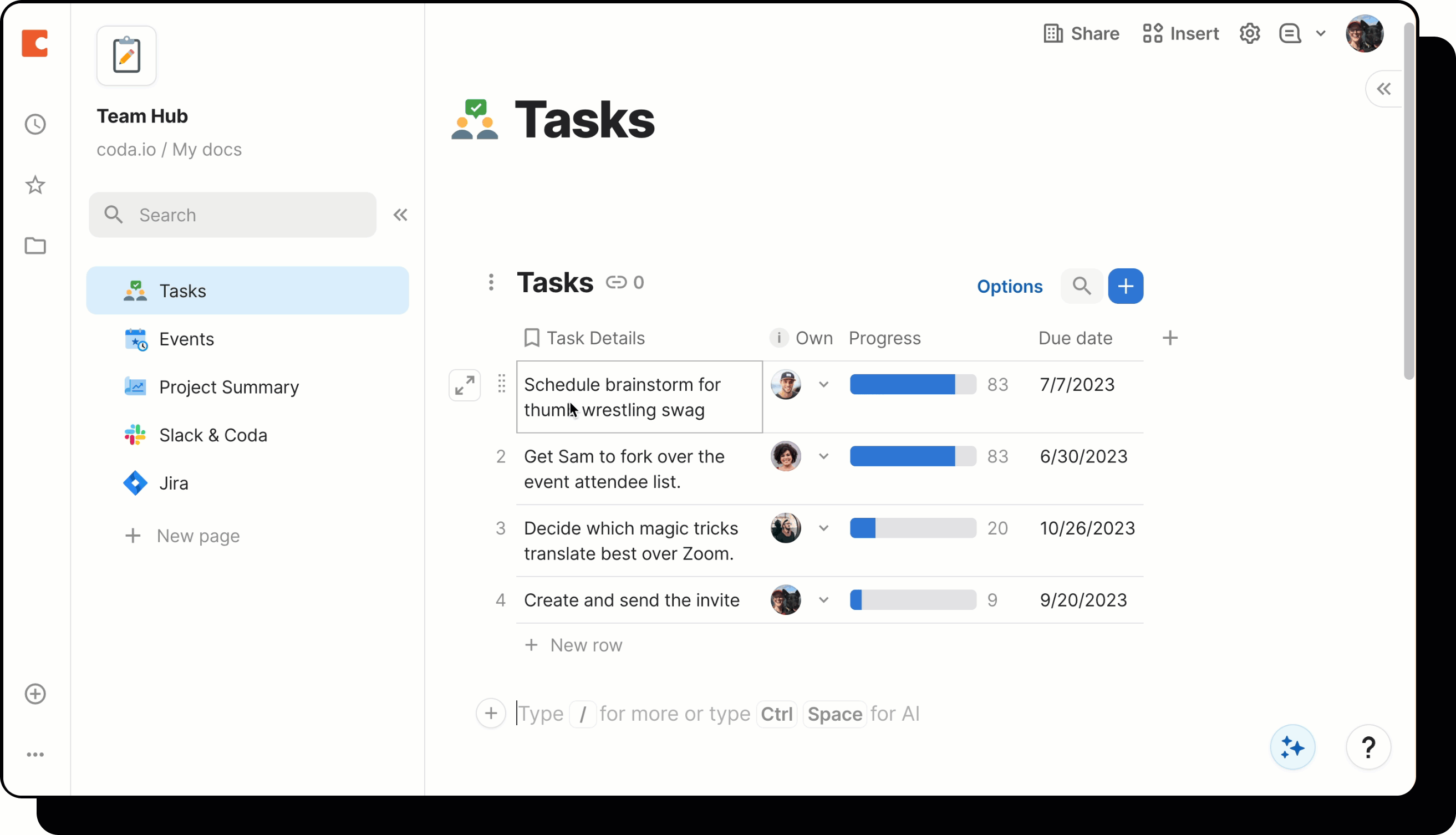This screenshot has height=835, width=1456.
Task: Click the sidebar Search field
Action: 232,215
